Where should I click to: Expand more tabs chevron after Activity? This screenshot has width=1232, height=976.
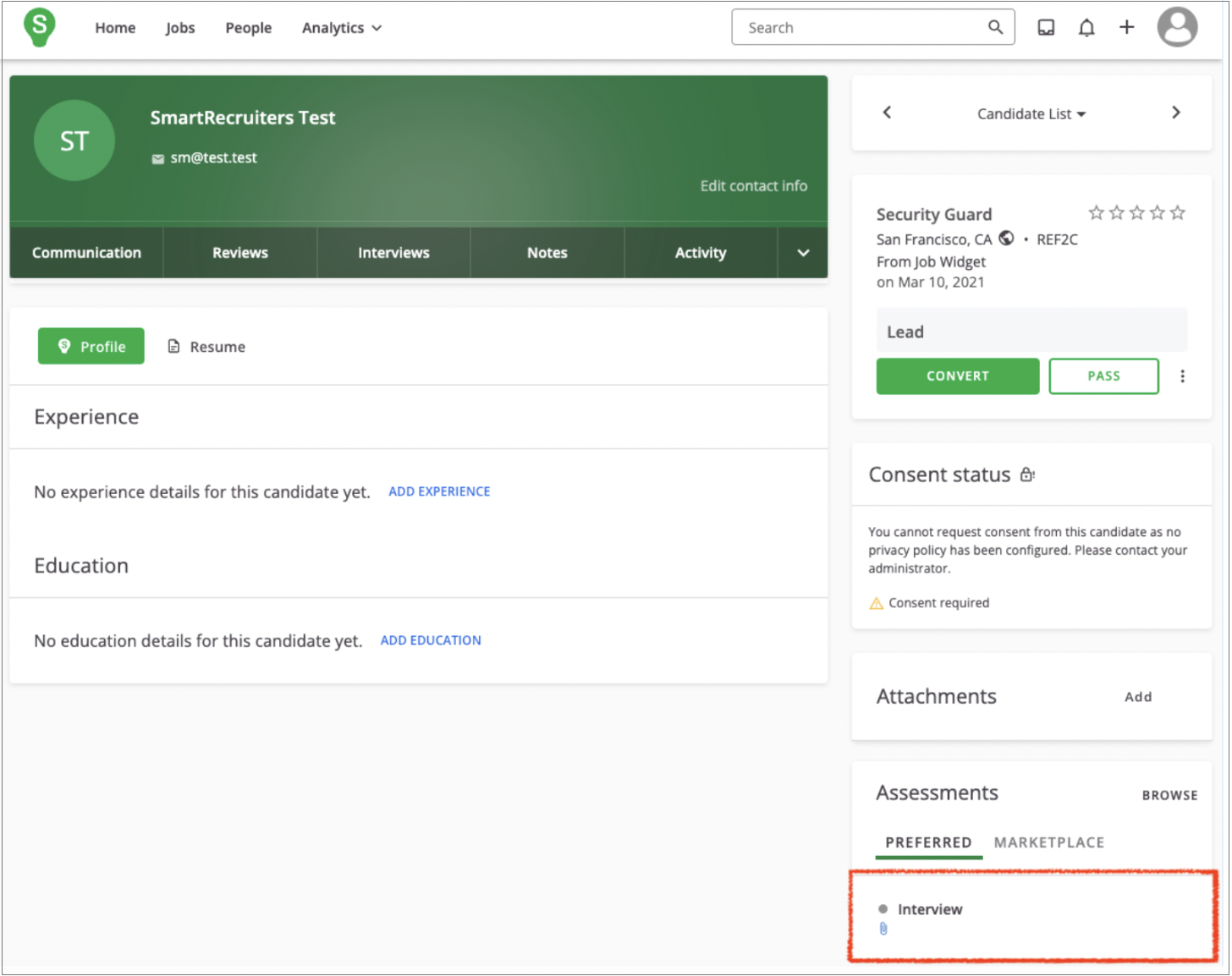click(x=803, y=253)
